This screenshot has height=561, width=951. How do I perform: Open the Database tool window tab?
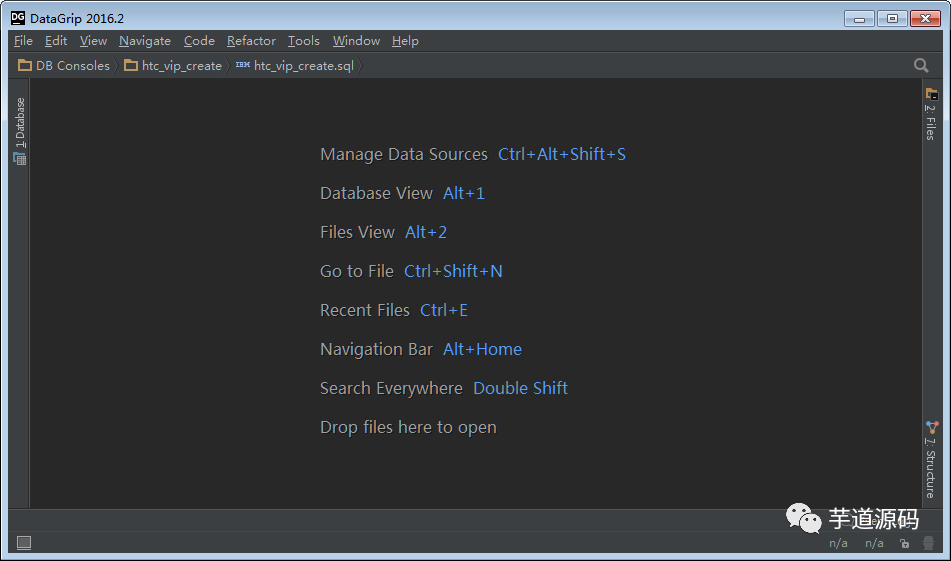[x=20, y=130]
